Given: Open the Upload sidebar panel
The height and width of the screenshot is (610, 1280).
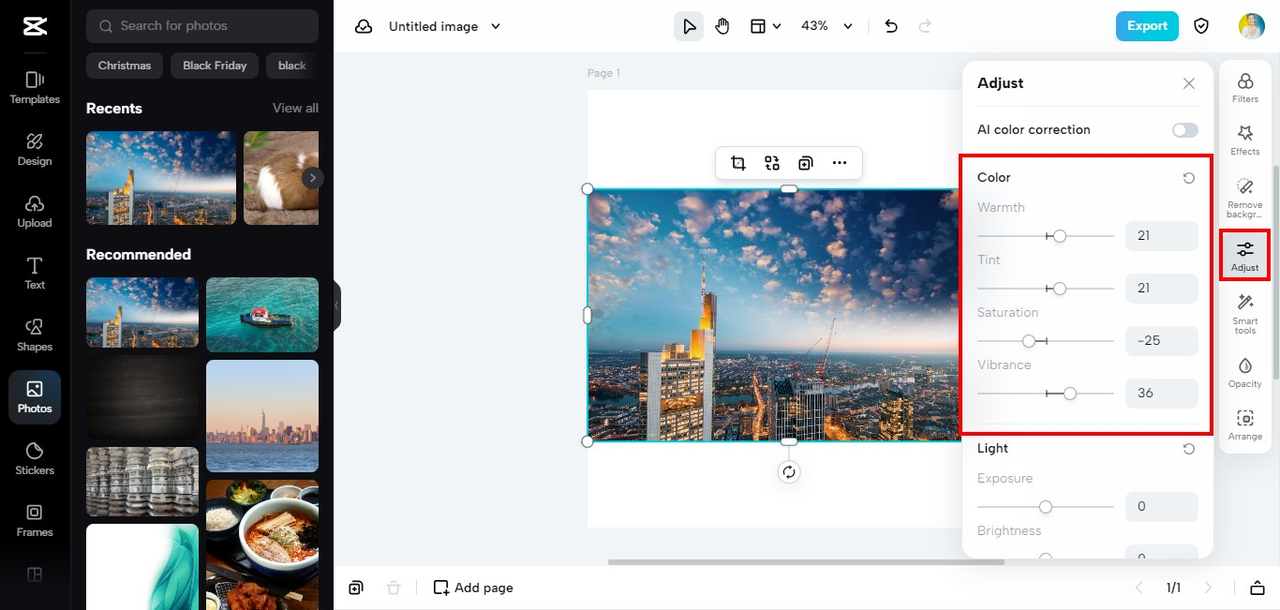Looking at the screenshot, I should pos(34,211).
